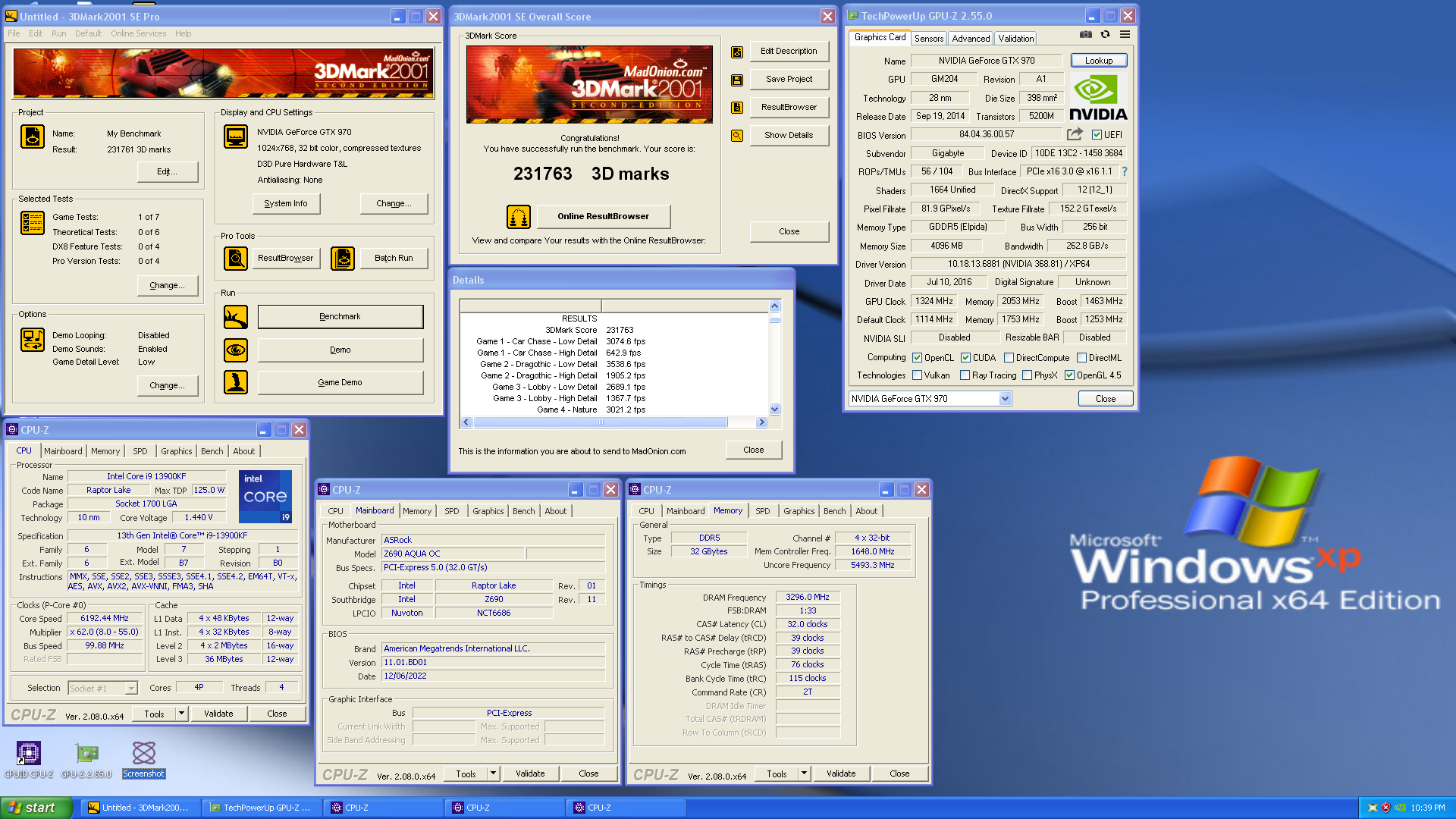Screen dimensions: 1456x819
Task: Click the BIOS share/export icon in GPU-Z
Action: 1075,134
